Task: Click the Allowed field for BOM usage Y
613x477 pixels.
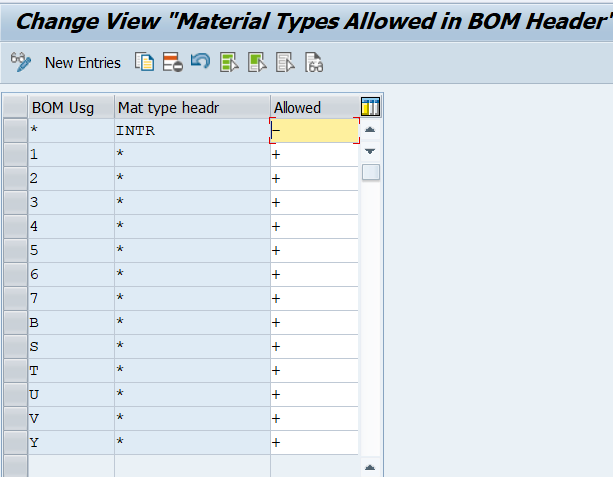Action: 314,442
